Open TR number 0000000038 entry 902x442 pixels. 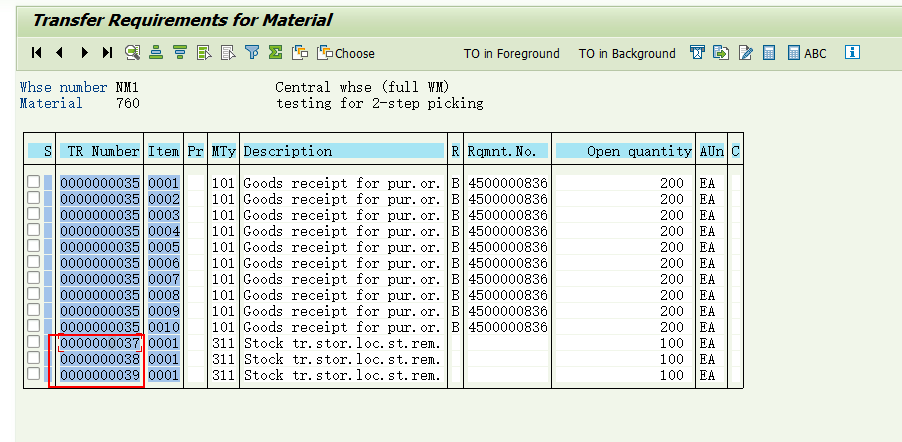[x=100, y=359]
